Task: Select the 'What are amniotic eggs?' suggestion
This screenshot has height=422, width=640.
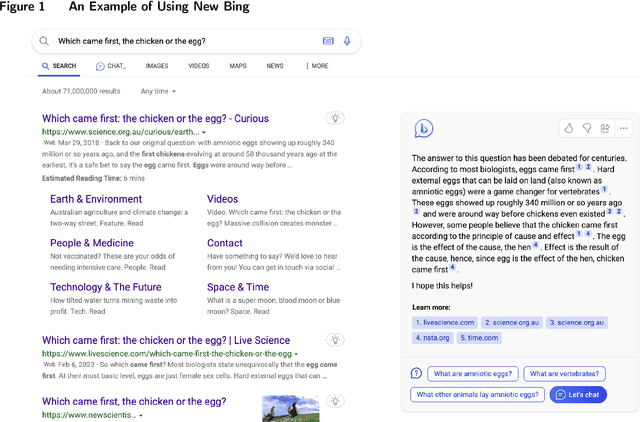Action: (472, 373)
